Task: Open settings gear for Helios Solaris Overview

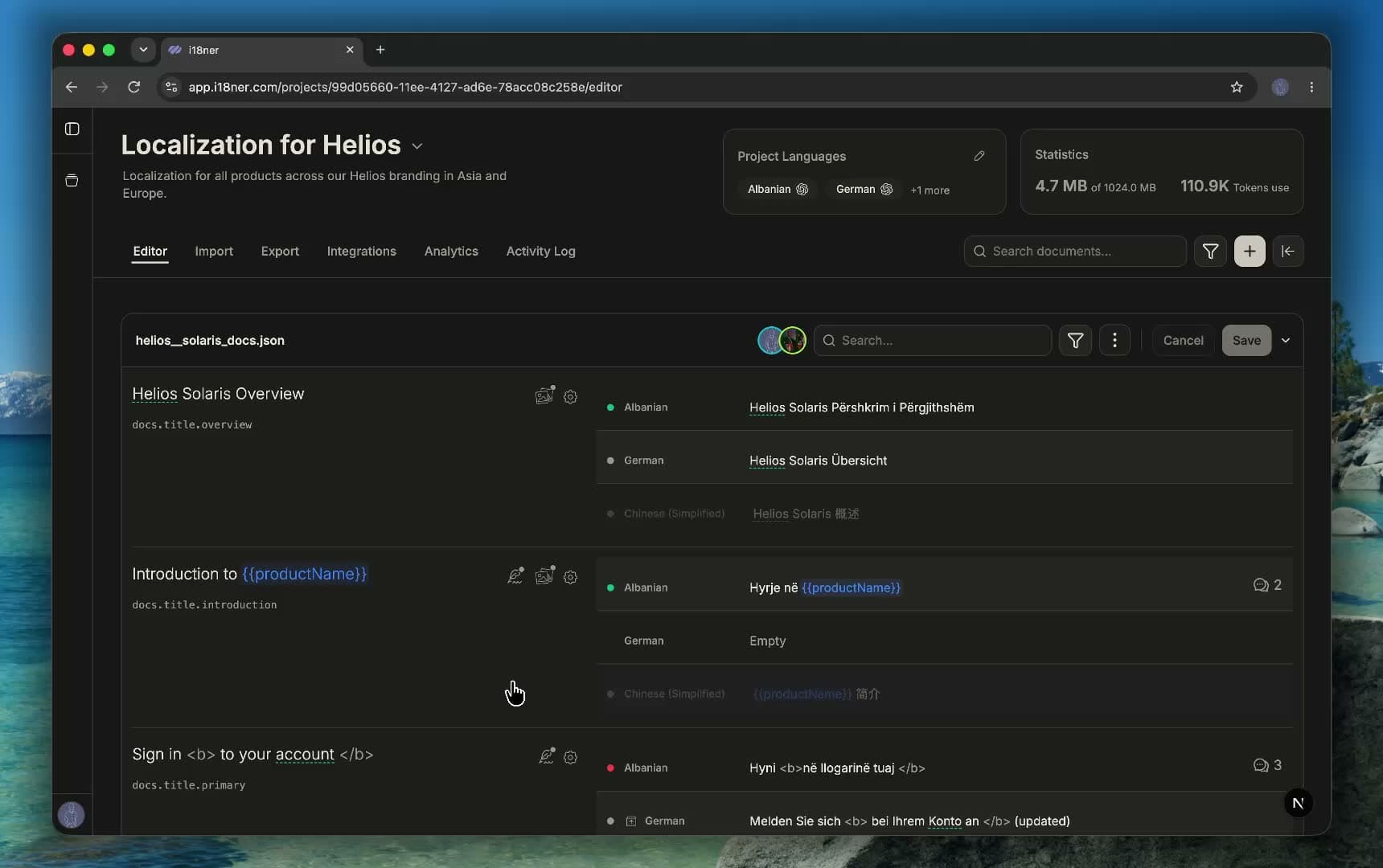Action: pos(570,397)
